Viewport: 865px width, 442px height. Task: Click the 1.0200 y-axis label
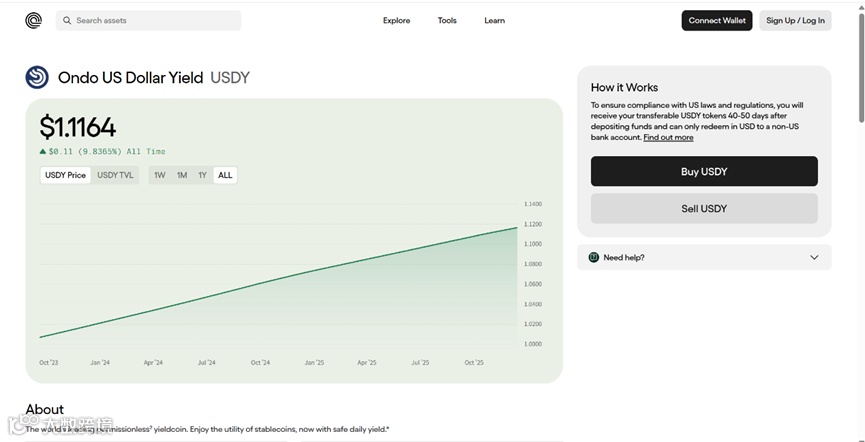pos(533,324)
